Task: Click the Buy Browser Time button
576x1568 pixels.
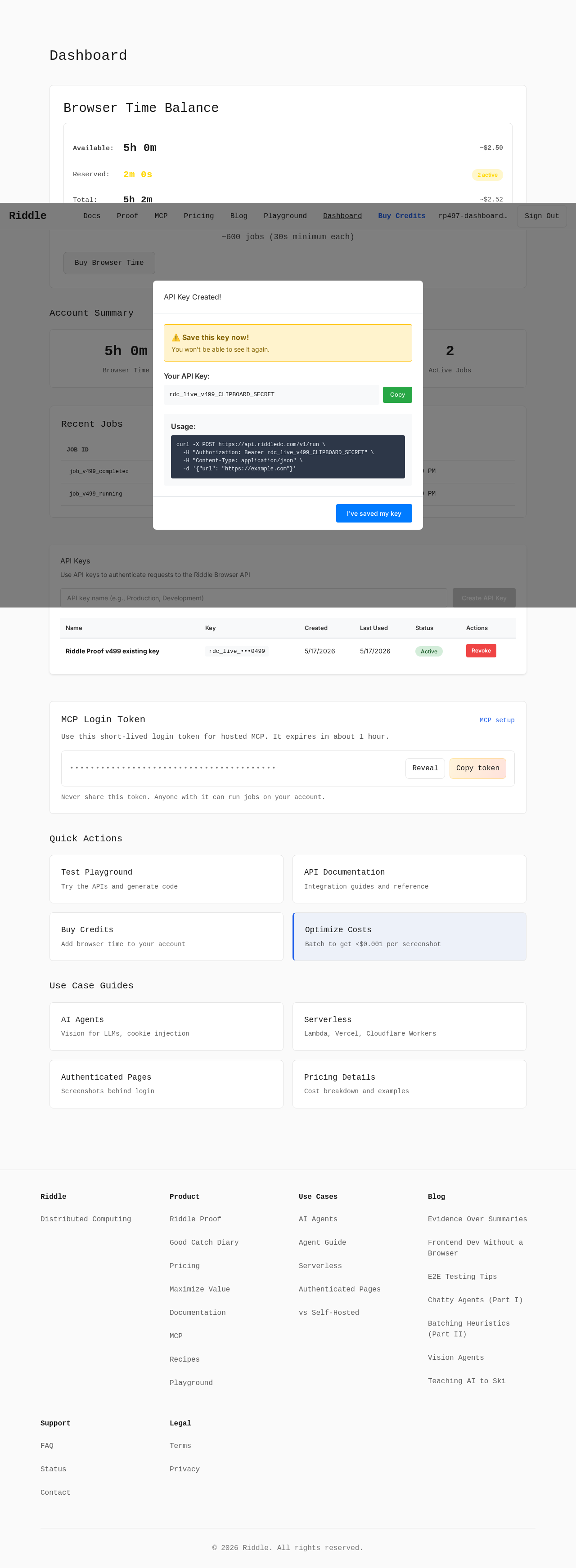Action: pos(109,263)
